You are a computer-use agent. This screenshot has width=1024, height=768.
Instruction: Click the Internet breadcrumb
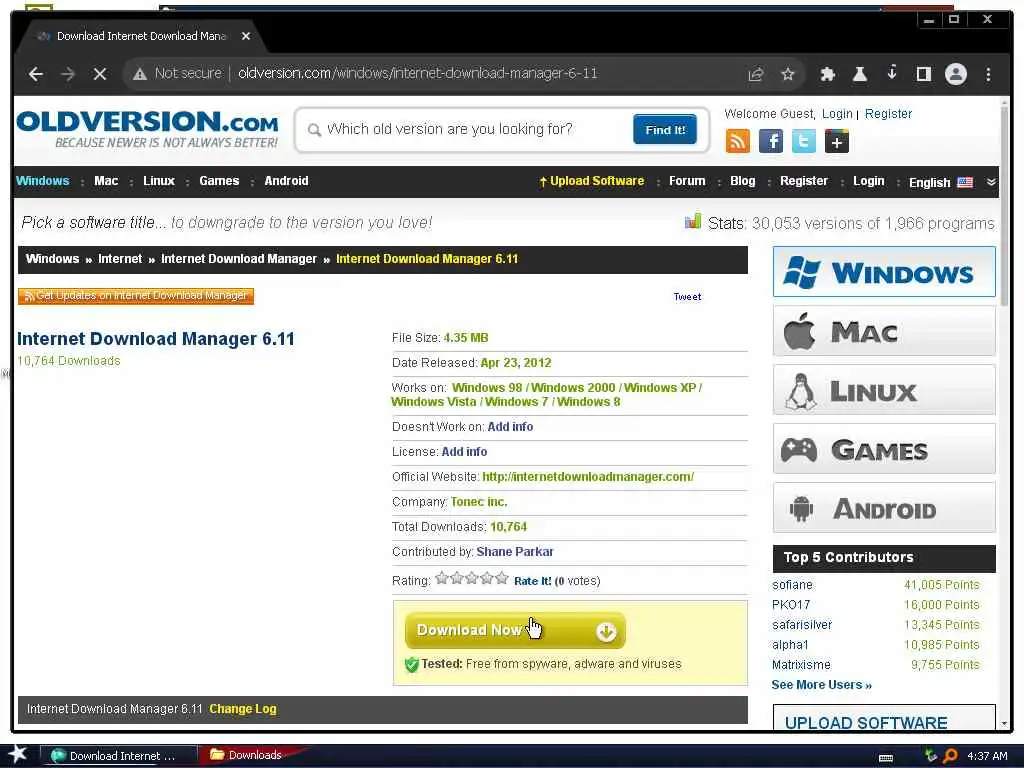point(120,259)
